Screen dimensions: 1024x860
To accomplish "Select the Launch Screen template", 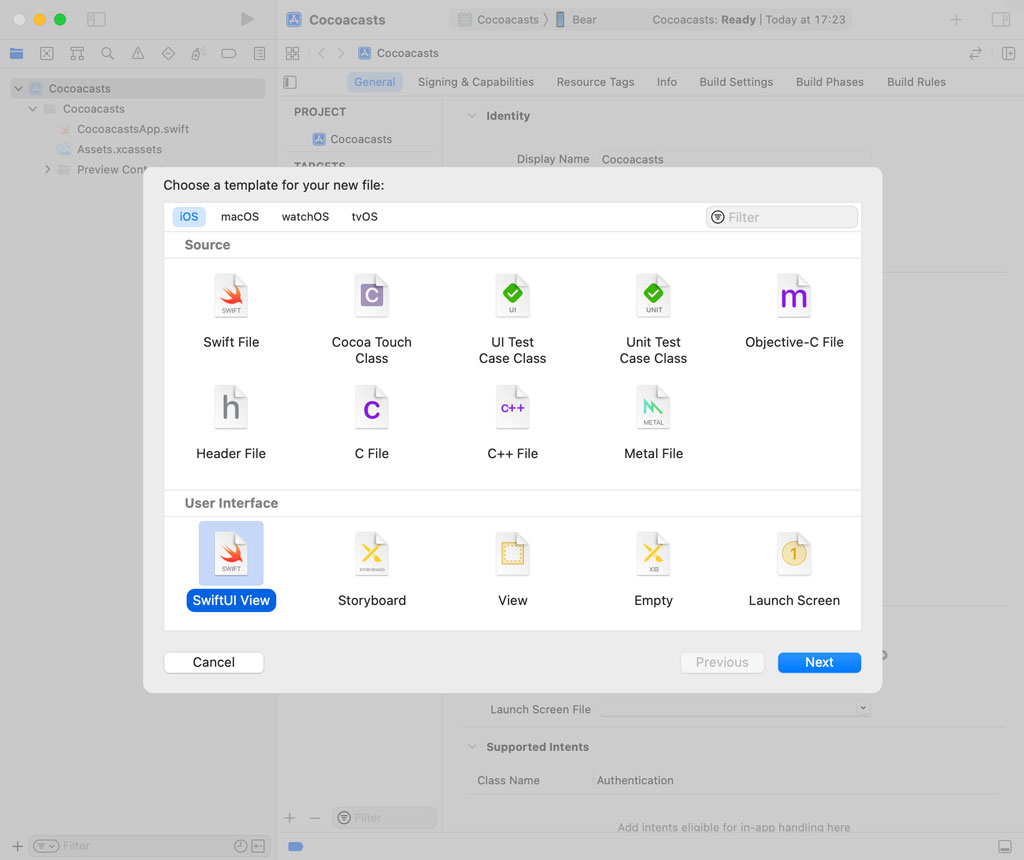I will pyautogui.click(x=794, y=554).
